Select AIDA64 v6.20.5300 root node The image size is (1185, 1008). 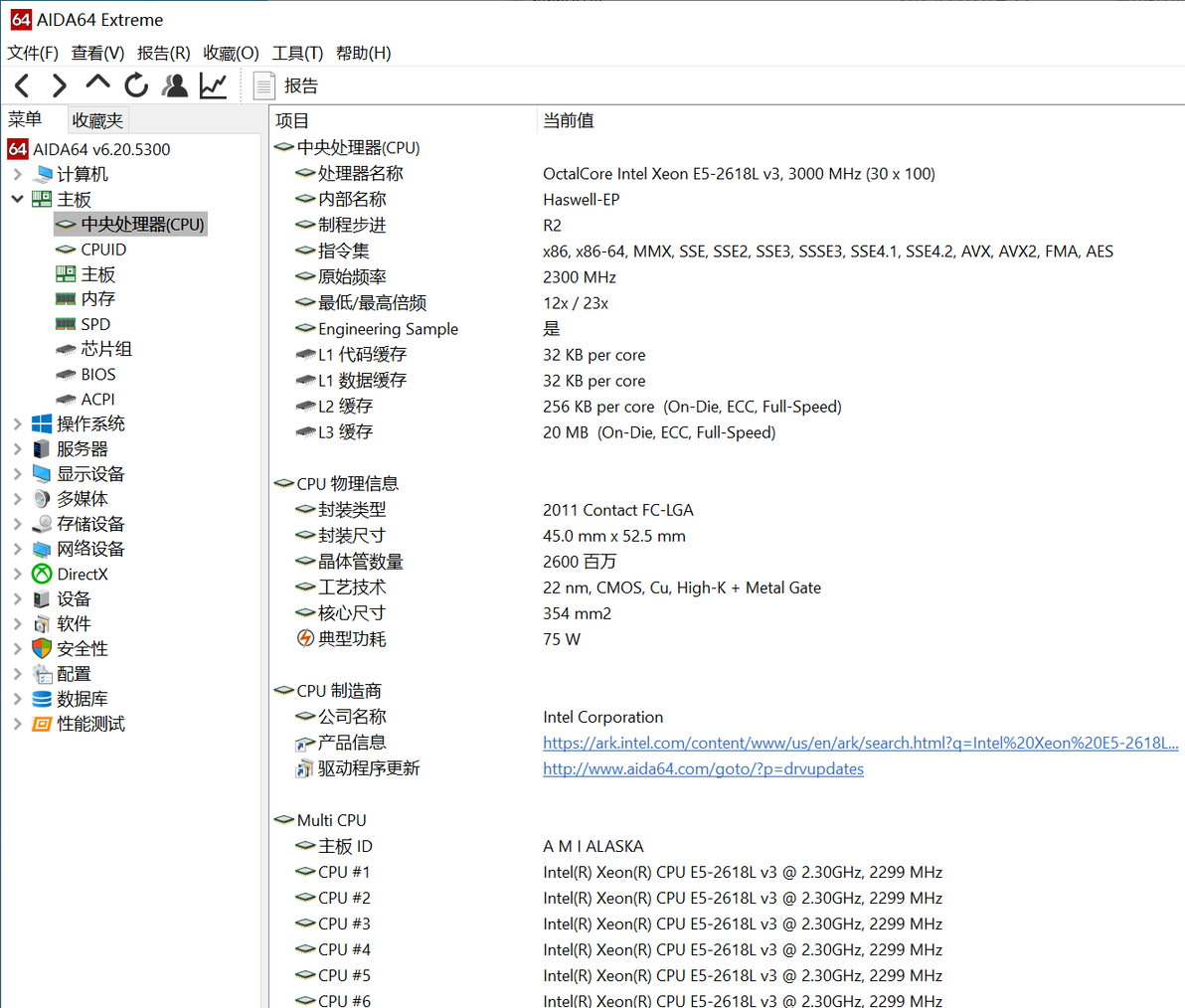[x=88, y=149]
